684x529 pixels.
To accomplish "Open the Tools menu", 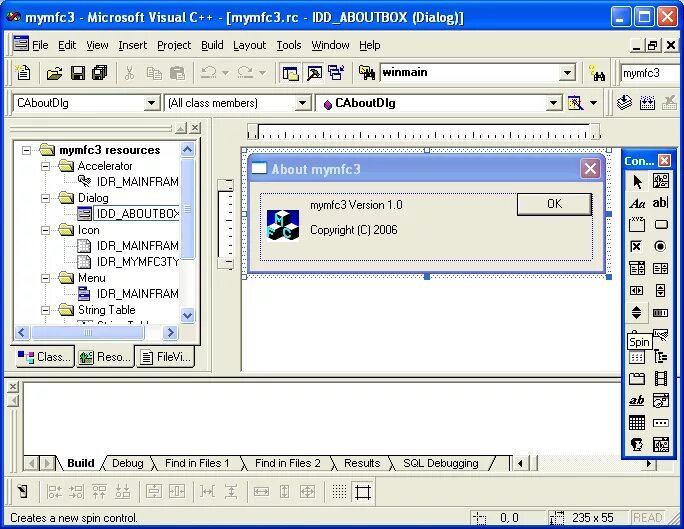I will [x=289, y=45].
